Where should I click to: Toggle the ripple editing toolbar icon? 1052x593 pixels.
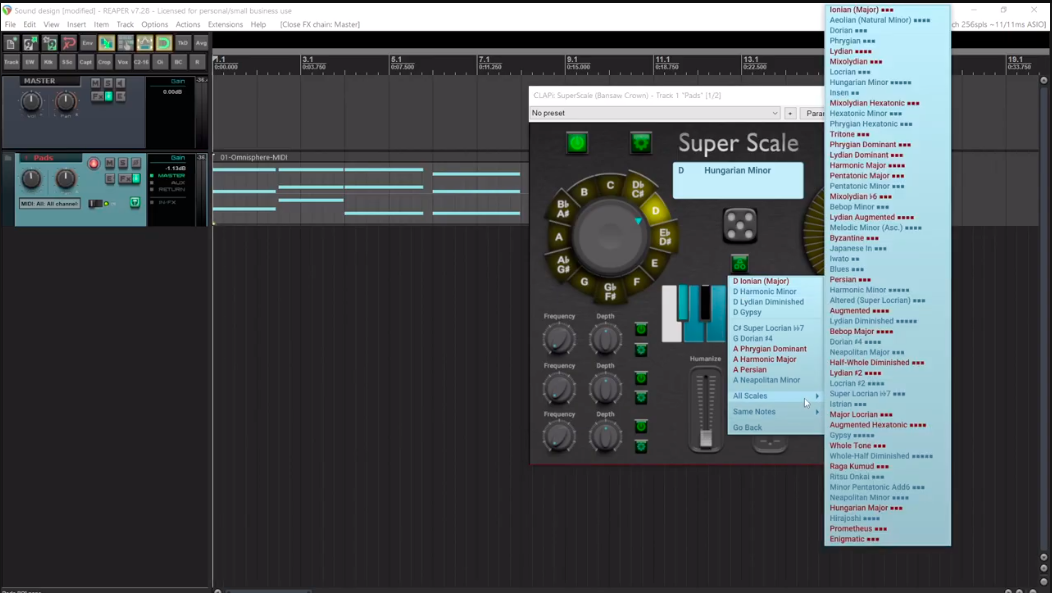[106, 43]
